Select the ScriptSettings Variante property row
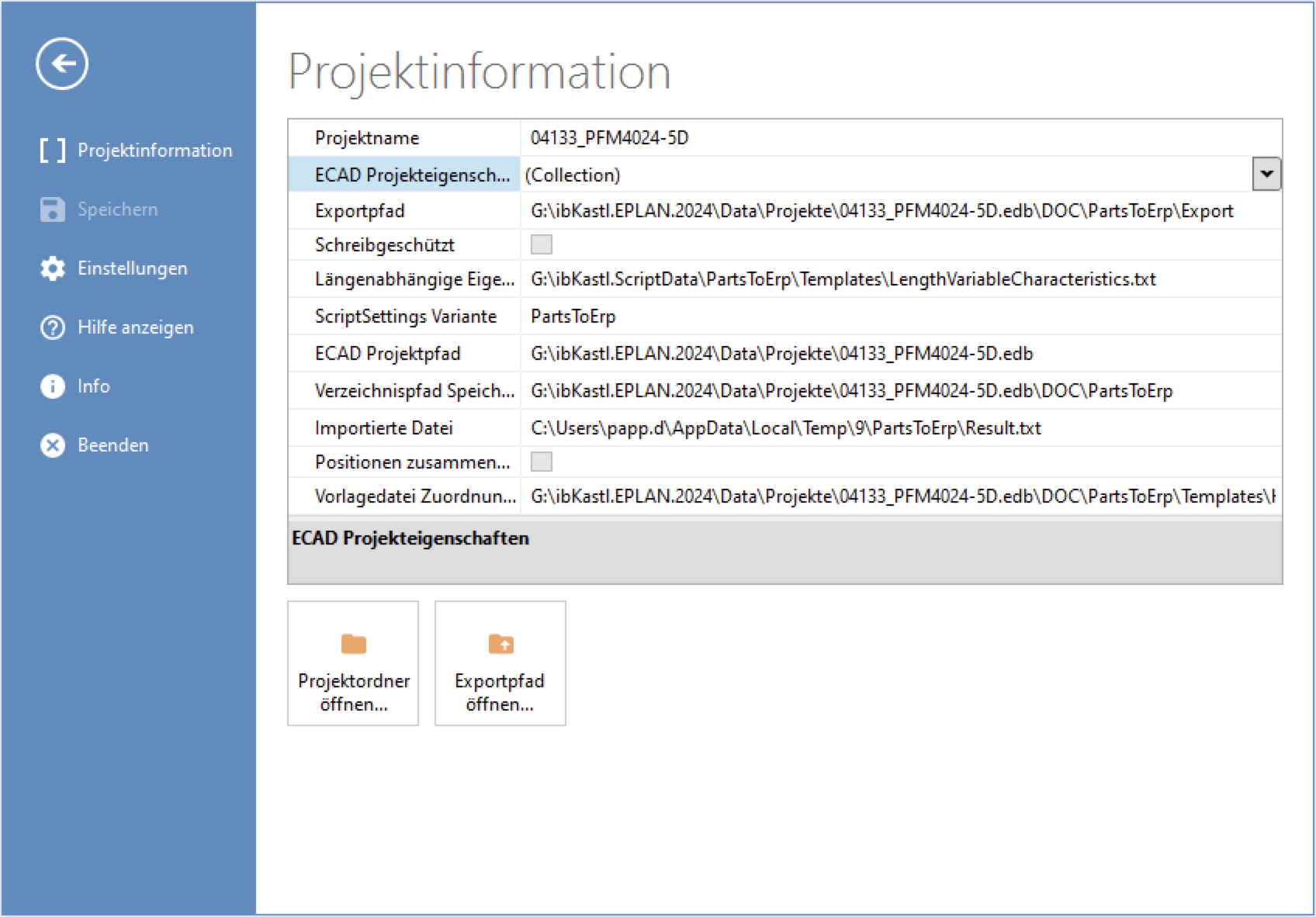 405,317
